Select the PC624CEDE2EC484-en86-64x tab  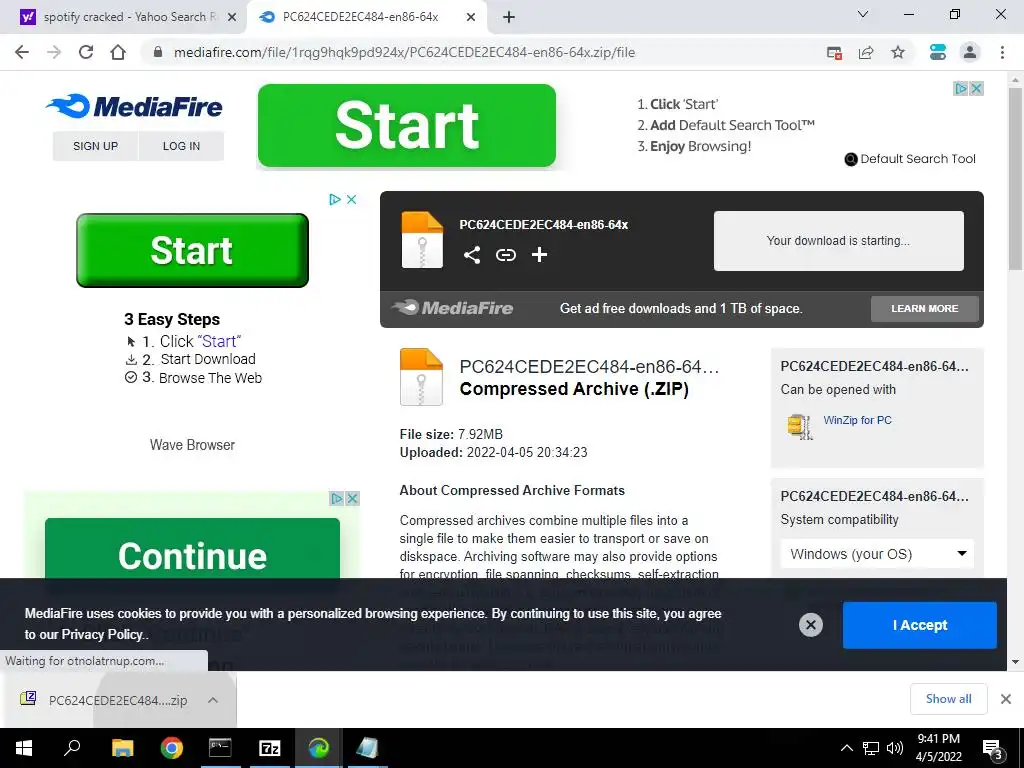[360, 17]
